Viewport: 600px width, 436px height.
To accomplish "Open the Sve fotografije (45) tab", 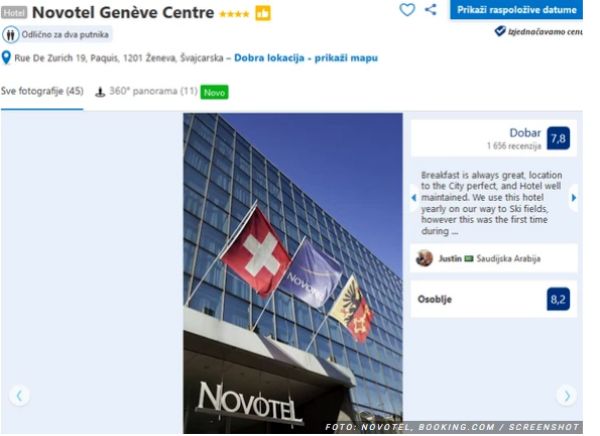I will [42, 91].
